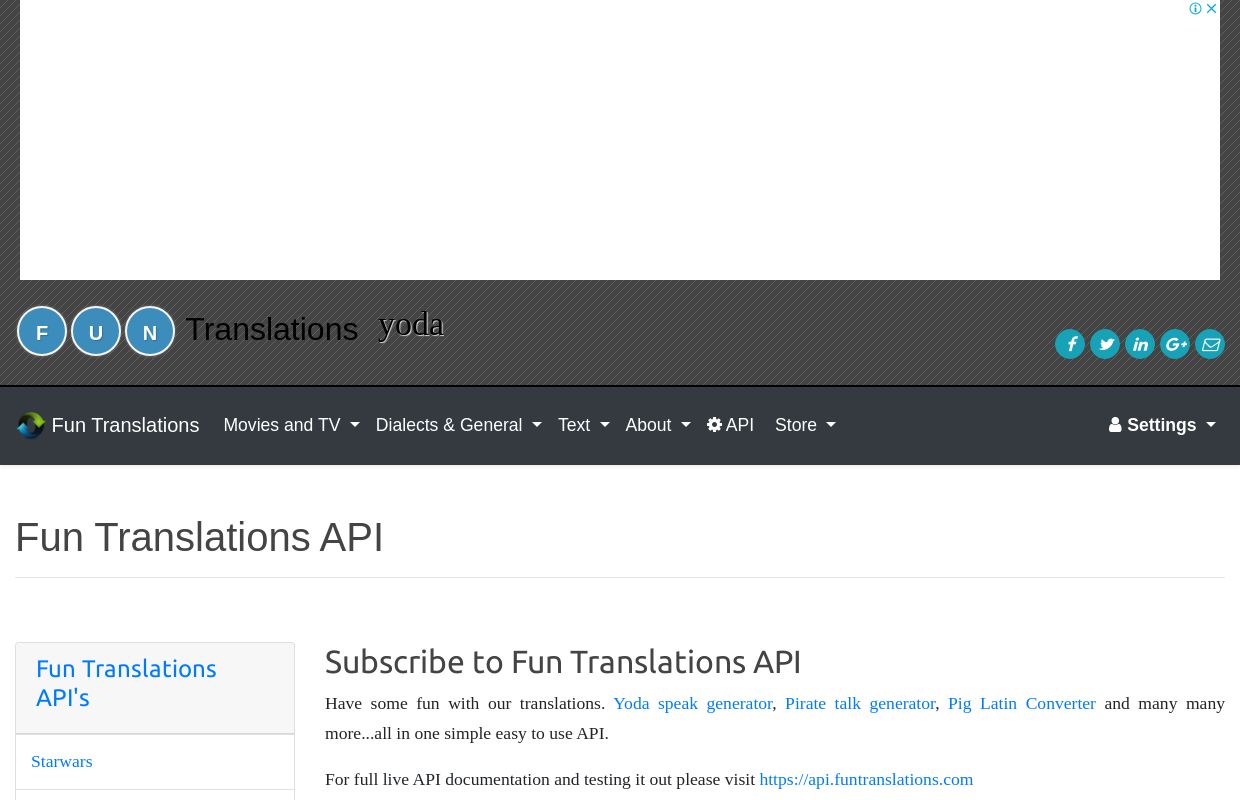Click the F letter circle logo

[x=42, y=331]
